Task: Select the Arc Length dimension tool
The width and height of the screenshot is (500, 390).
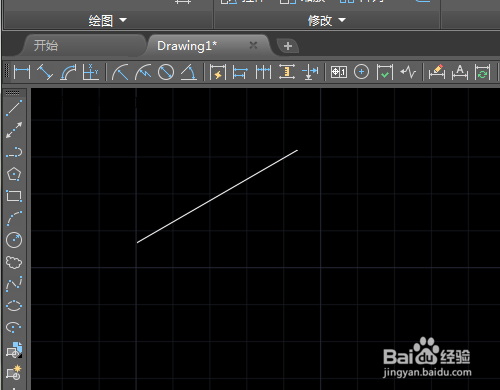Action: tap(68, 72)
